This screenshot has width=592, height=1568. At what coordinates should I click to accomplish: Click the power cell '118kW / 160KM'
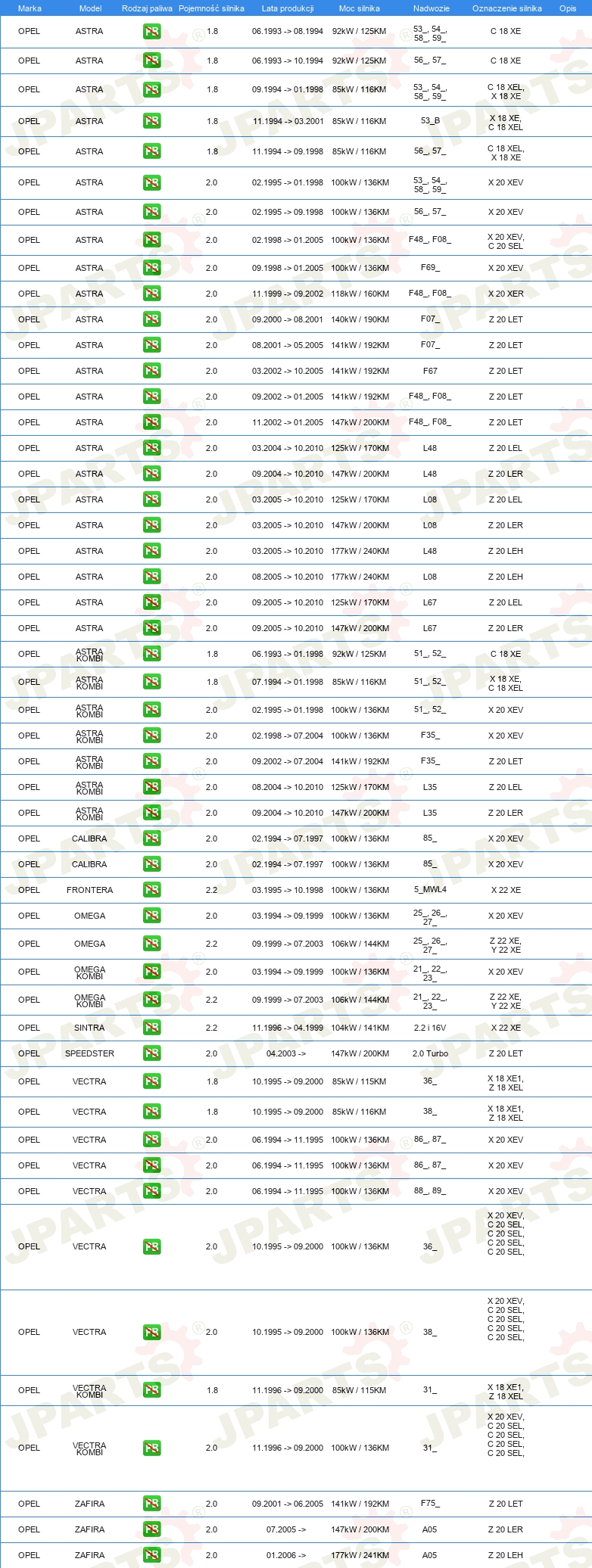(360, 294)
